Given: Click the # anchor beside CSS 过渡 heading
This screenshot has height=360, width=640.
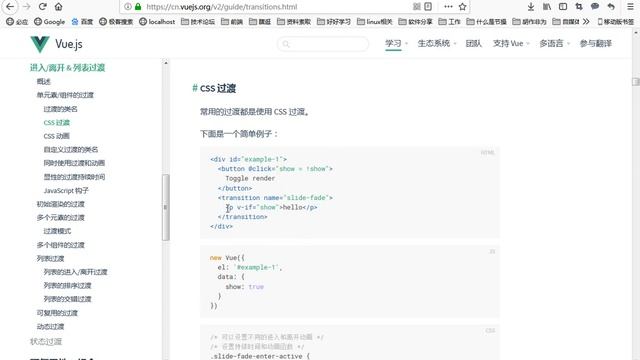Looking at the screenshot, I should (195, 88).
